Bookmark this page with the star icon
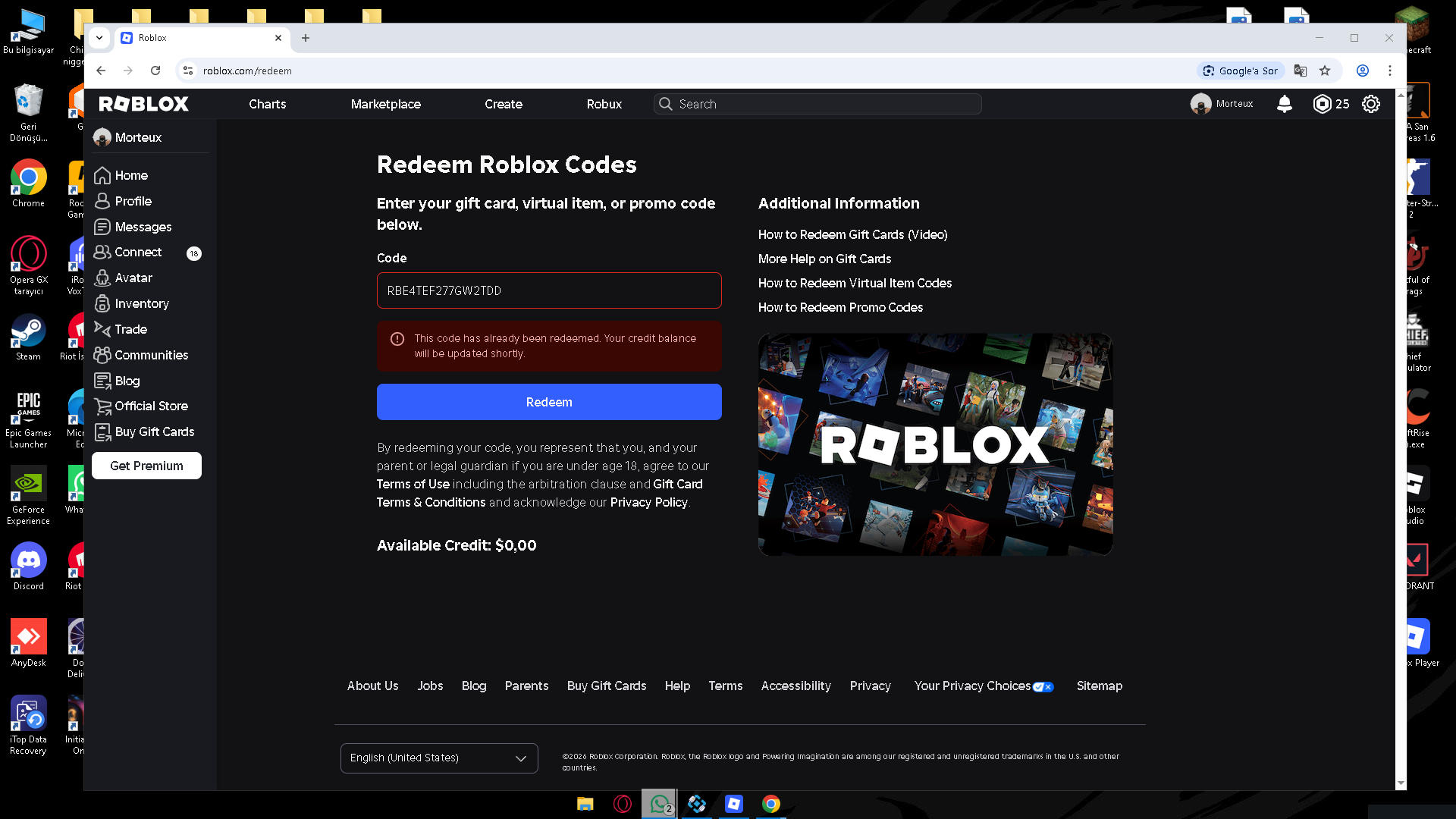This screenshot has height=819, width=1456. pos(1325,71)
